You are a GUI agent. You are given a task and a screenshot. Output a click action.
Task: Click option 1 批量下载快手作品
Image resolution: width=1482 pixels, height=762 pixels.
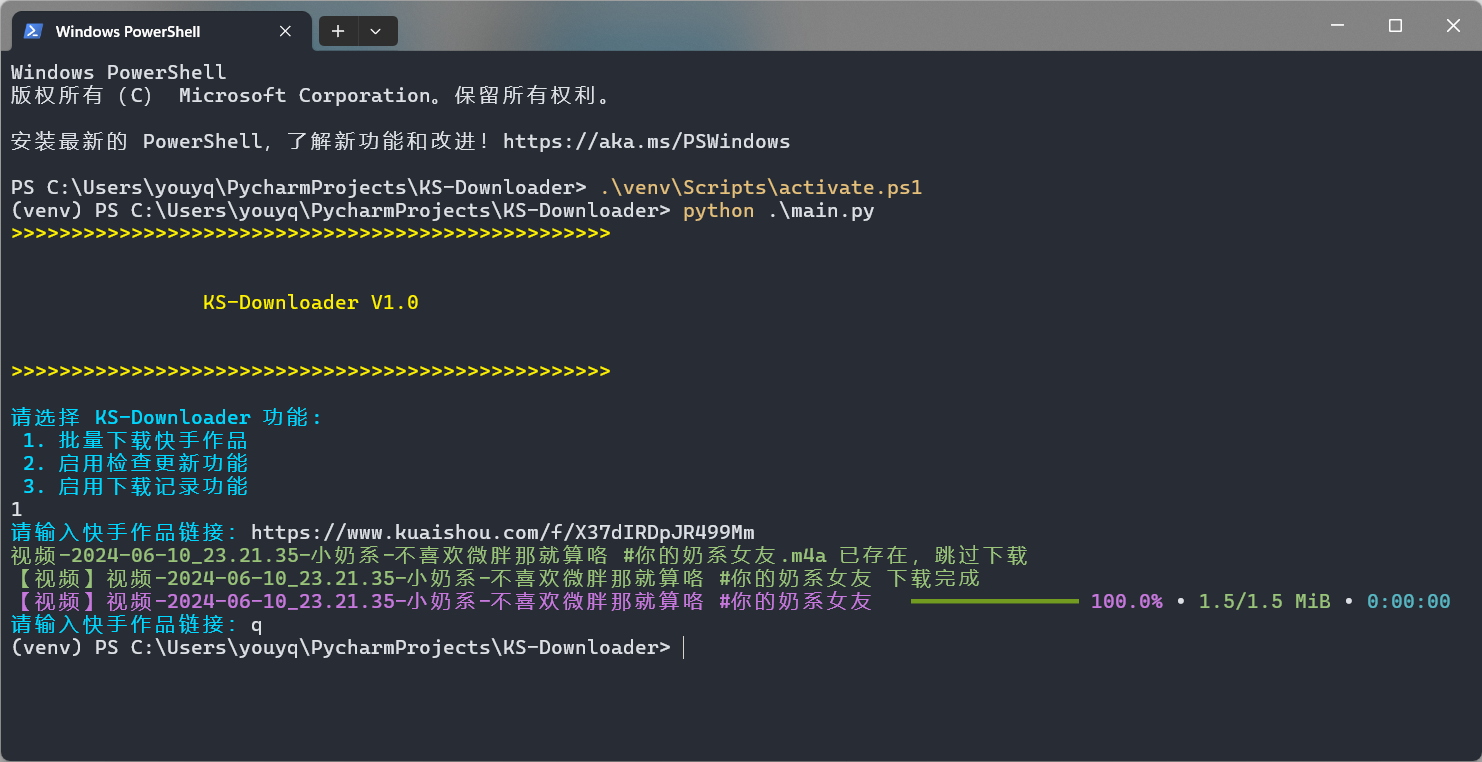[135, 440]
